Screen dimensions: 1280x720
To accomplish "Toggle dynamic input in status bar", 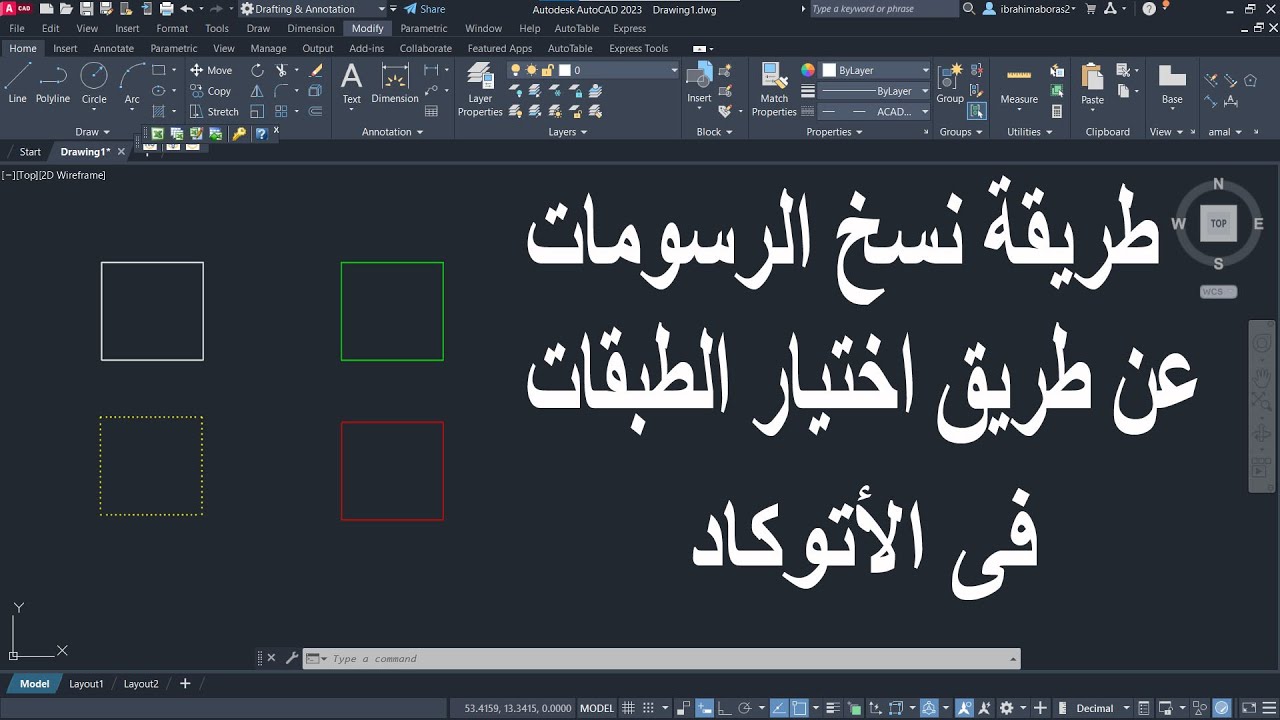I will point(704,708).
